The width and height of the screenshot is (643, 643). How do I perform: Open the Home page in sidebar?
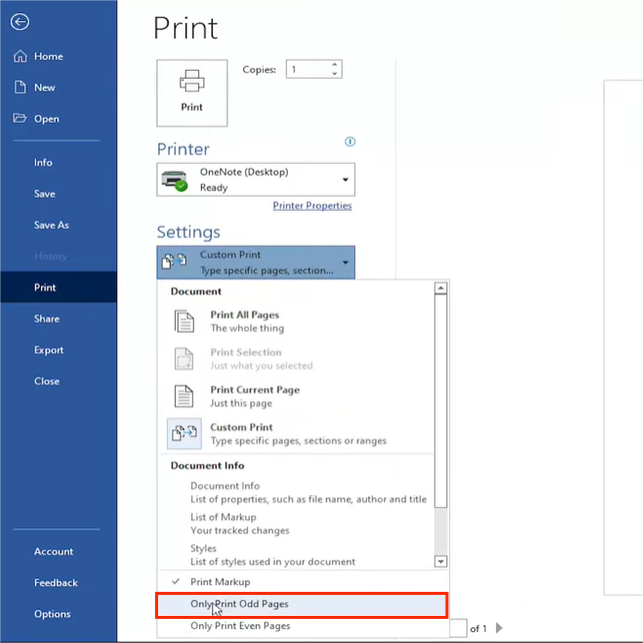(48, 57)
